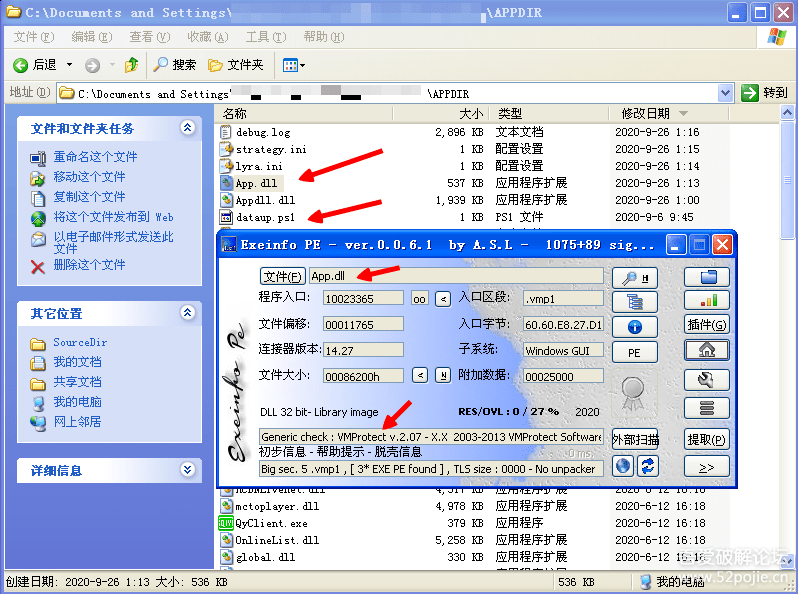Image resolution: width=798 pixels, height=594 pixels.
Task: Expand the Details info panel
Action: (187, 470)
